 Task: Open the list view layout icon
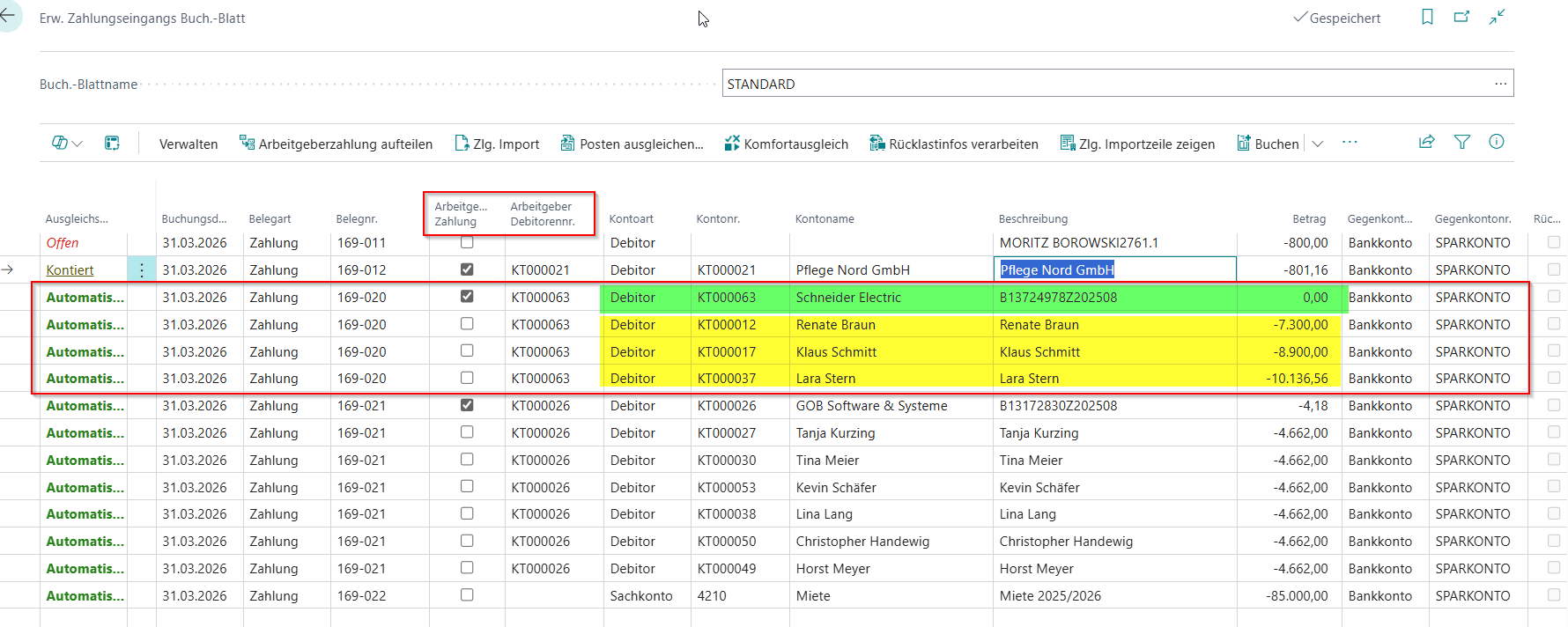112,143
